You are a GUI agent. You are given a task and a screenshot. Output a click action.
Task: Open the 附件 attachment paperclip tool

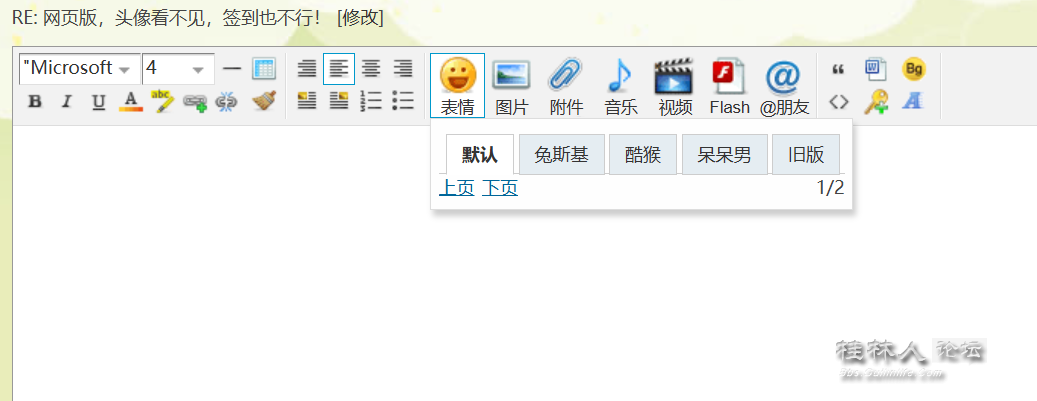click(566, 85)
